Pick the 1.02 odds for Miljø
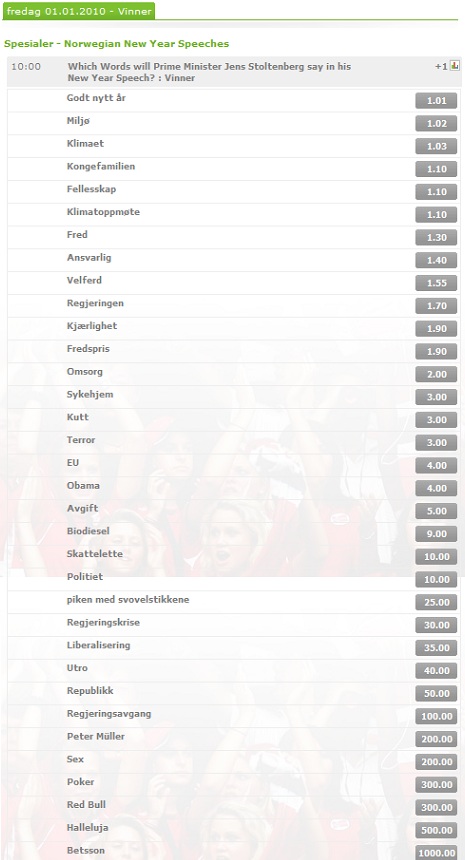Image resolution: width=465 pixels, height=860 pixels. (436, 123)
